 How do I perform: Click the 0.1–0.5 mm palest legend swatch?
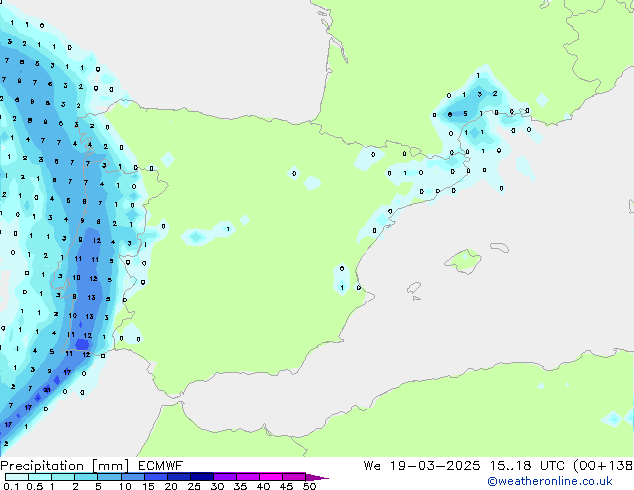[x=17, y=477]
